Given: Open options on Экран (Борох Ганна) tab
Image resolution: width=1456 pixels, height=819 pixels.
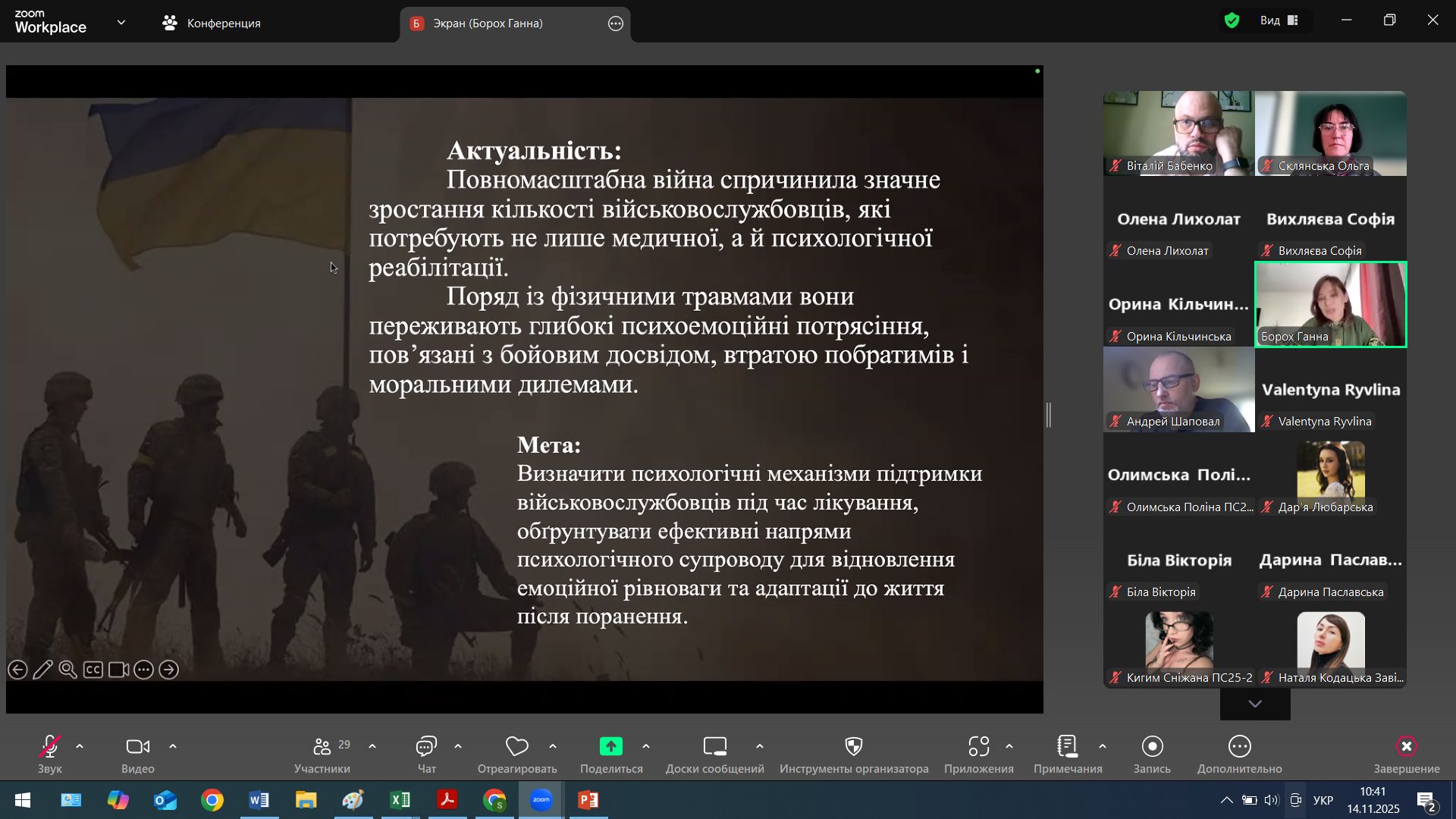Looking at the screenshot, I should click(x=616, y=24).
